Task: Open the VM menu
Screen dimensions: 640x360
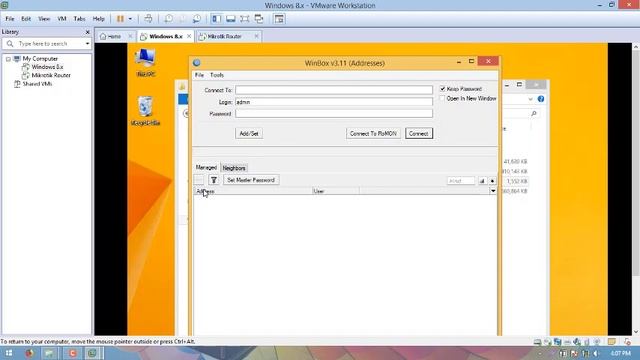Action: coord(62,19)
